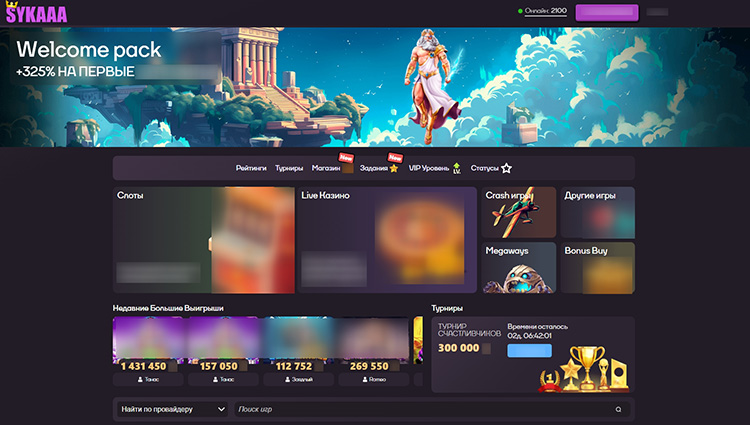Open the Рейтинги menu item
This screenshot has height=425, width=750.
pos(251,168)
